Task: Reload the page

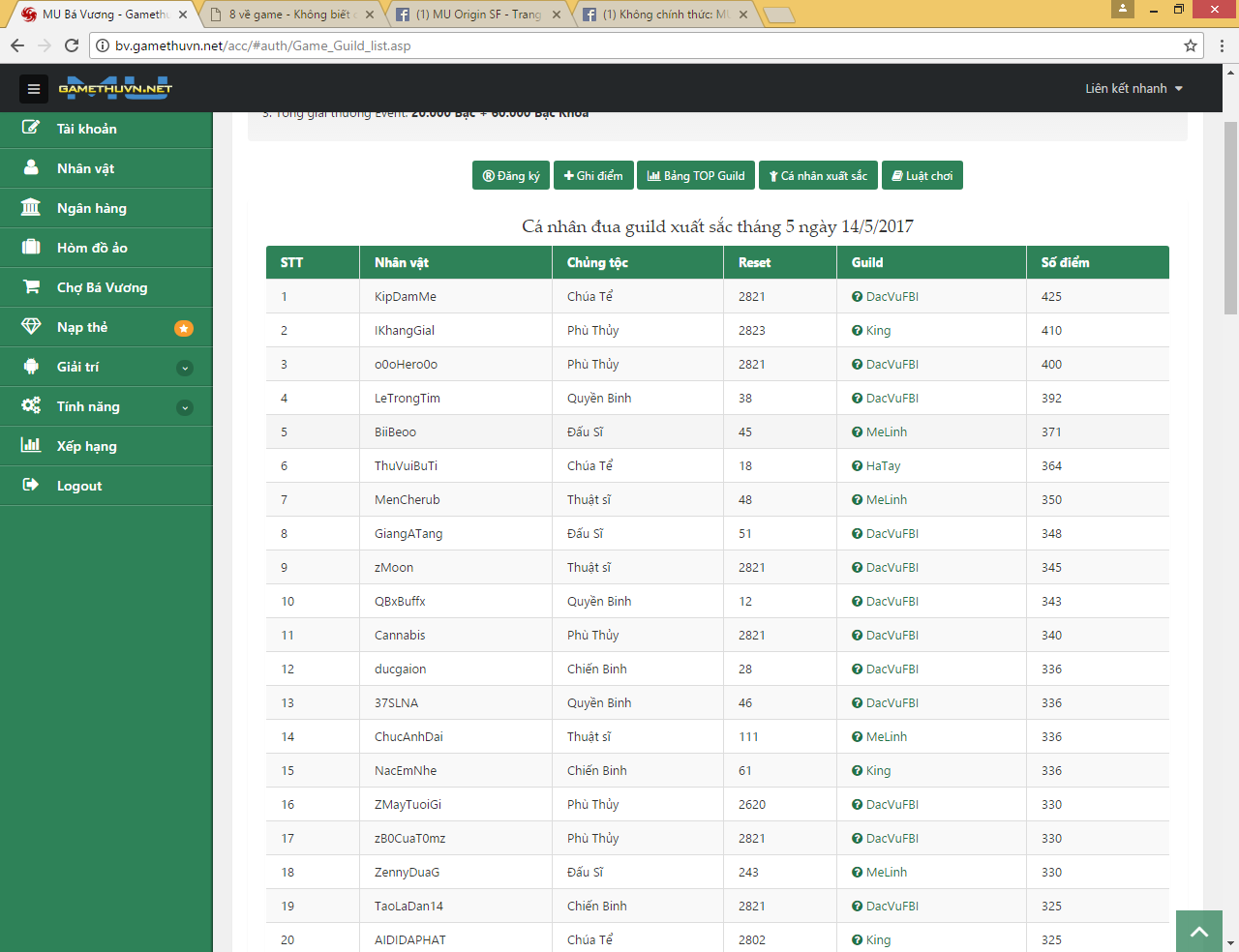Action: click(72, 45)
